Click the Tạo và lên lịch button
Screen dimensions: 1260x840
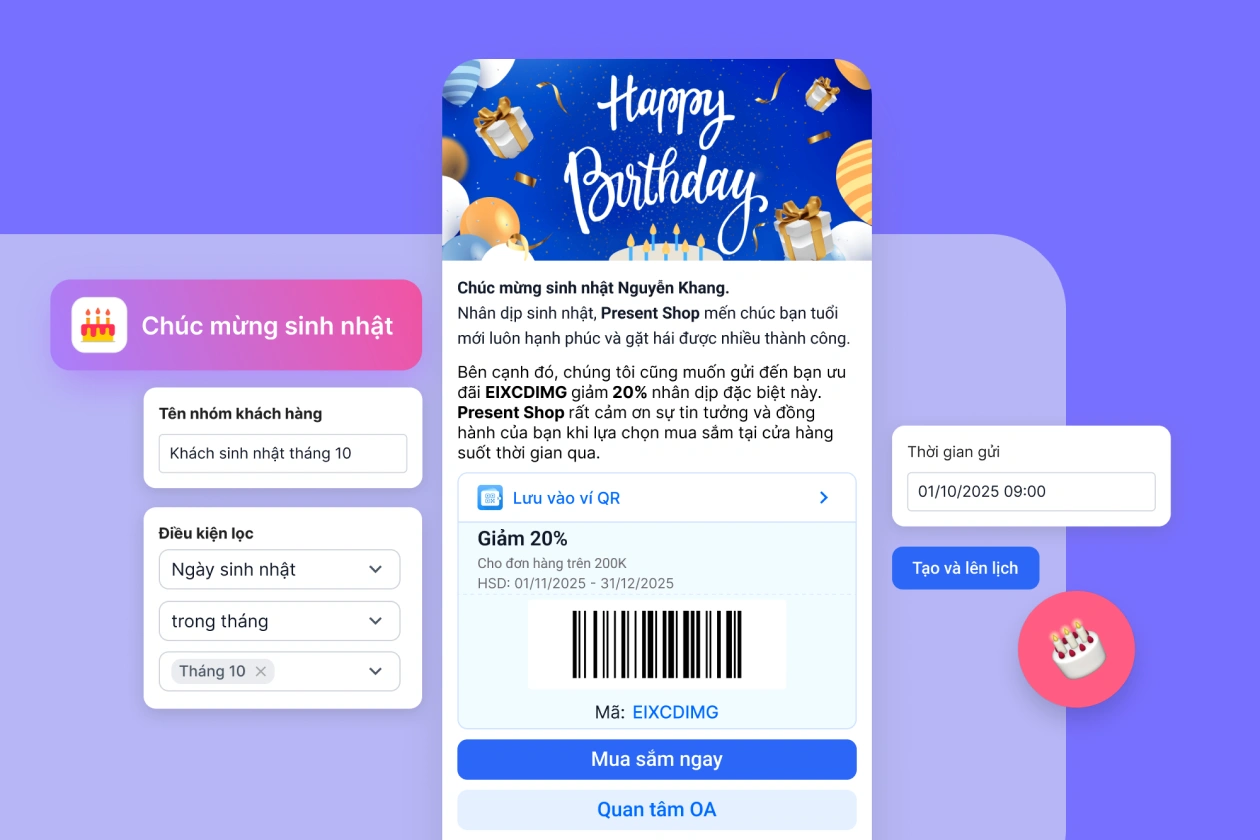coord(965,568)
